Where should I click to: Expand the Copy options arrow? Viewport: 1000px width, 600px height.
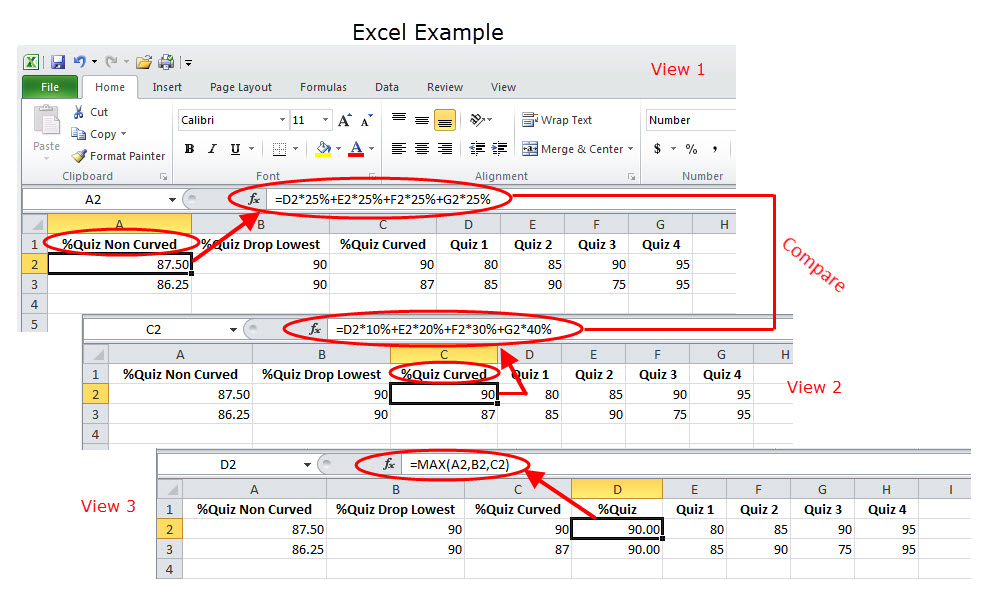[x=124, y=134]
